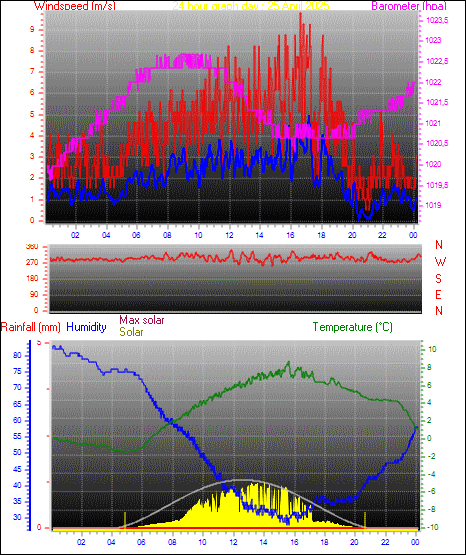Click hour label 16 under the humidity chart

coord(294,542)
